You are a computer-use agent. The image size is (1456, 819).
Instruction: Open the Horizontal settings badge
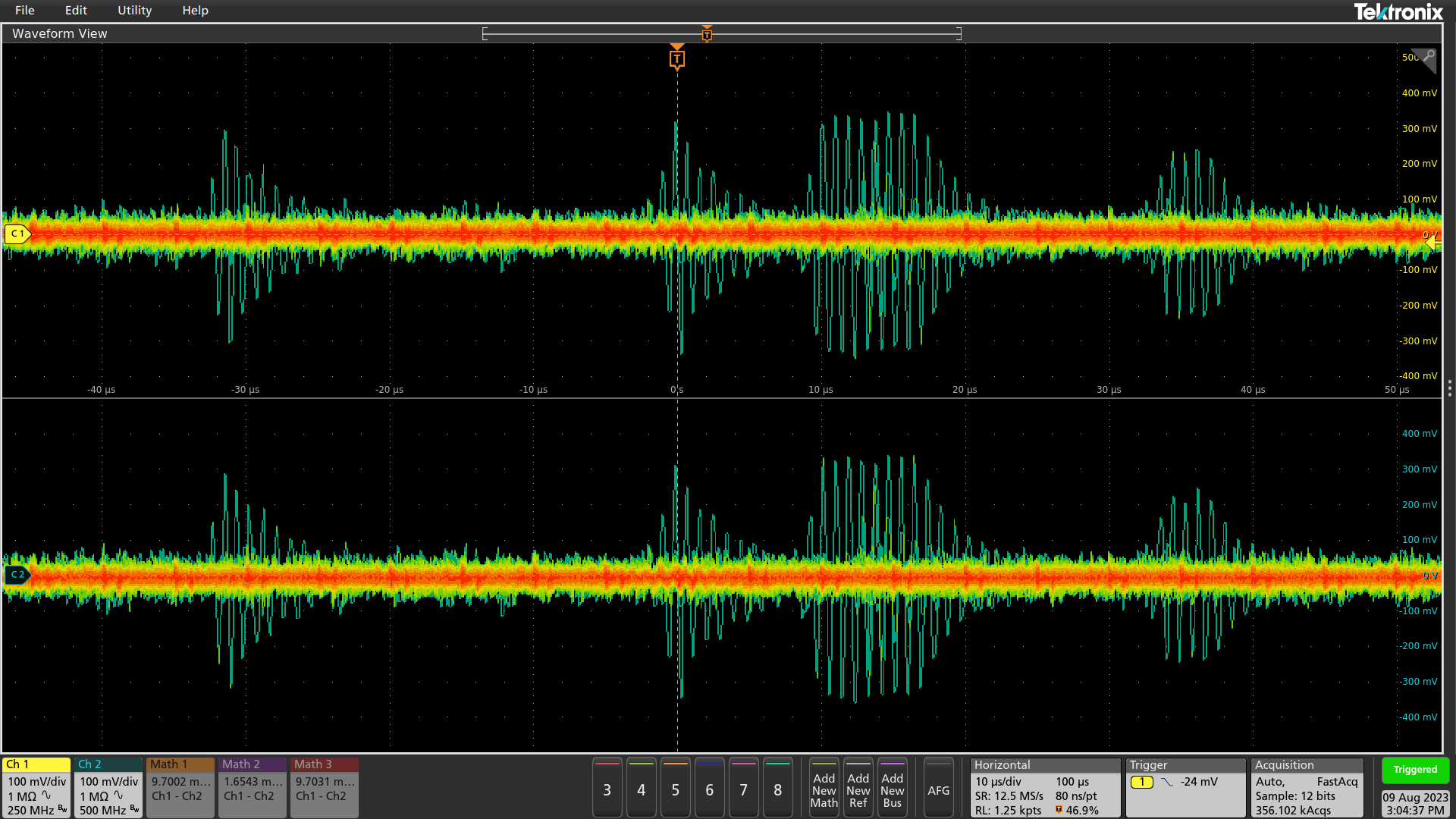point(1044,787)
